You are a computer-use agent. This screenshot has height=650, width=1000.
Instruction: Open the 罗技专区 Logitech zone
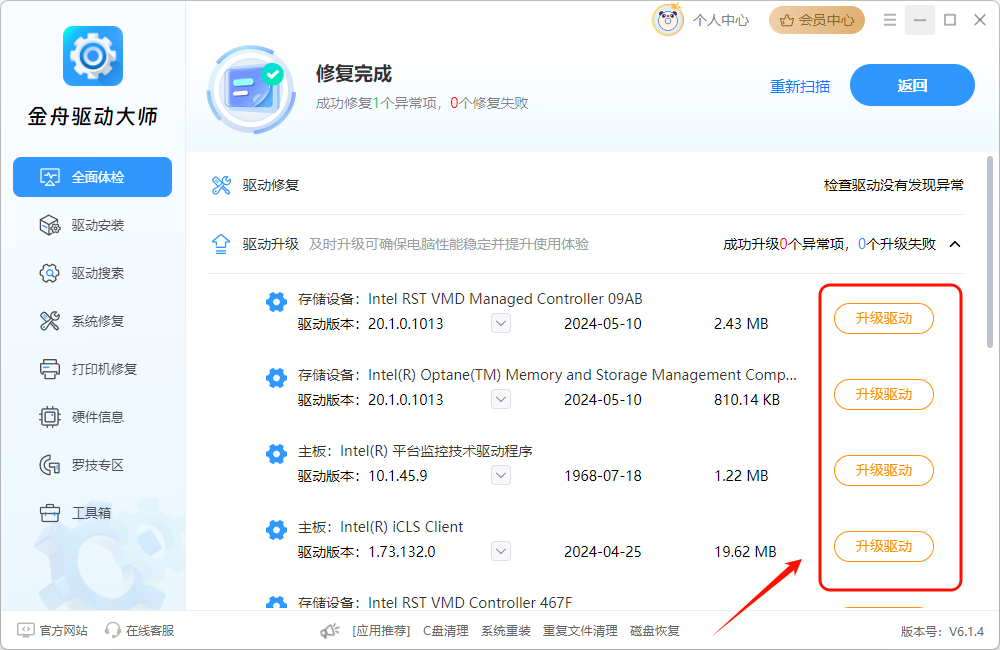point(82,465)
